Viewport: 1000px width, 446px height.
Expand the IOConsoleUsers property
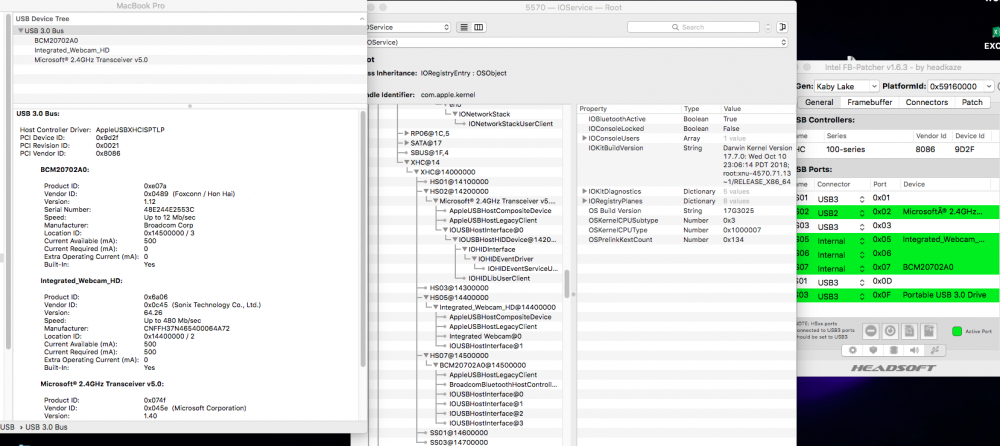click(x=584, y=138)
